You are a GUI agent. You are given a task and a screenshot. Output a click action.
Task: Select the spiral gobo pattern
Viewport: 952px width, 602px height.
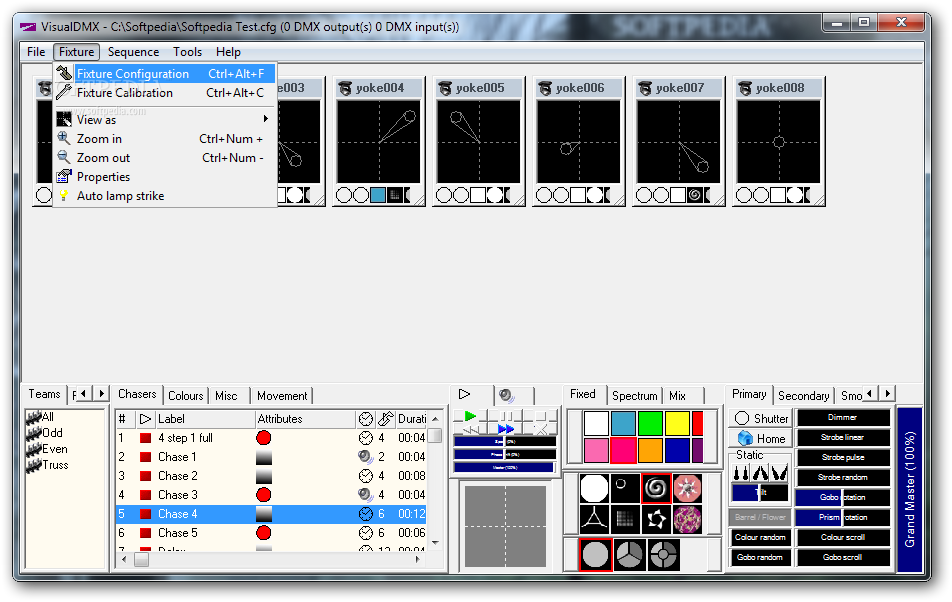[x=656, y=489]
